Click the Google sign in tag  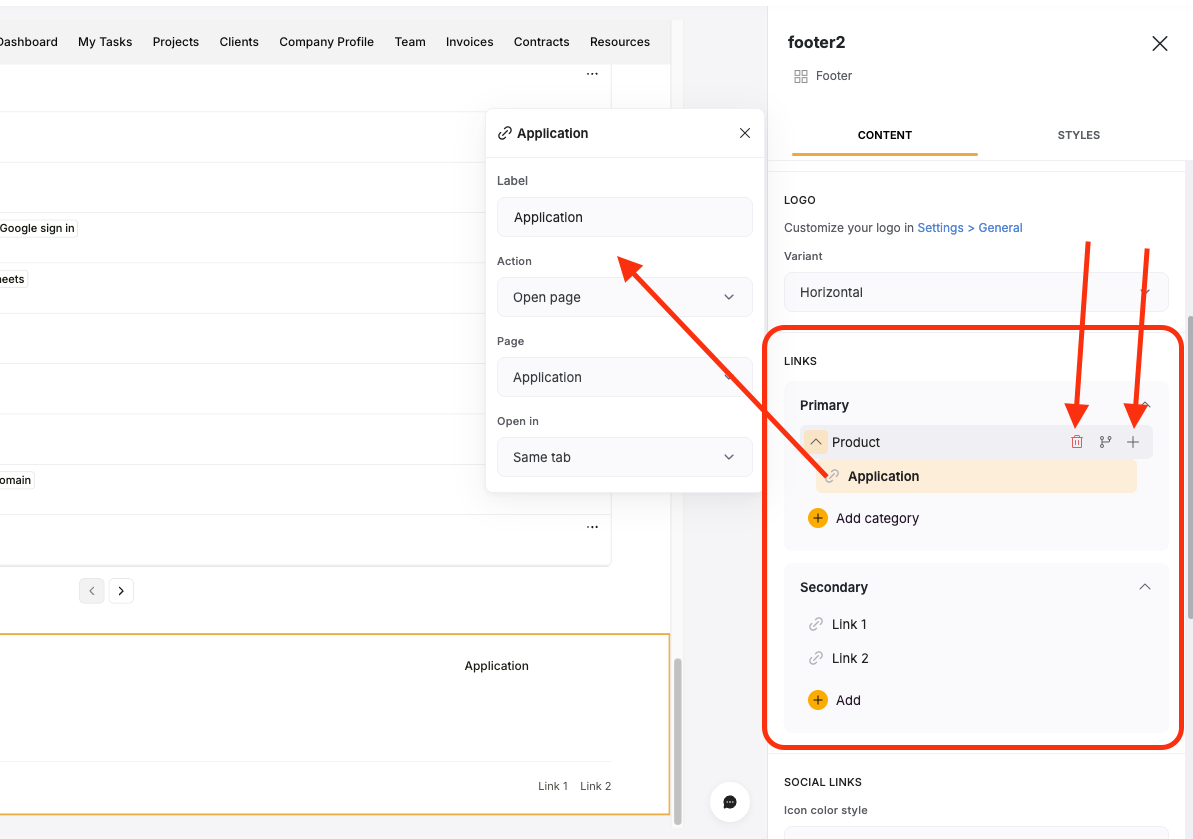point(37,228)
